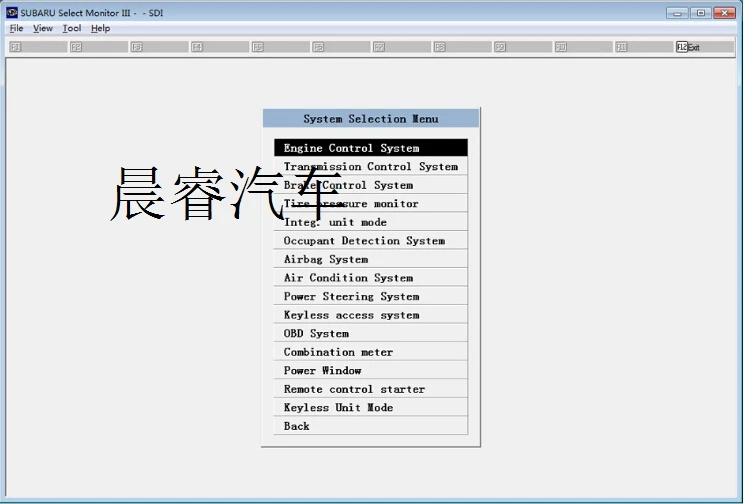The width and height of the screenshot is (744, 504).
Task: Select Integ. unit mode
Action: point(371,222)
